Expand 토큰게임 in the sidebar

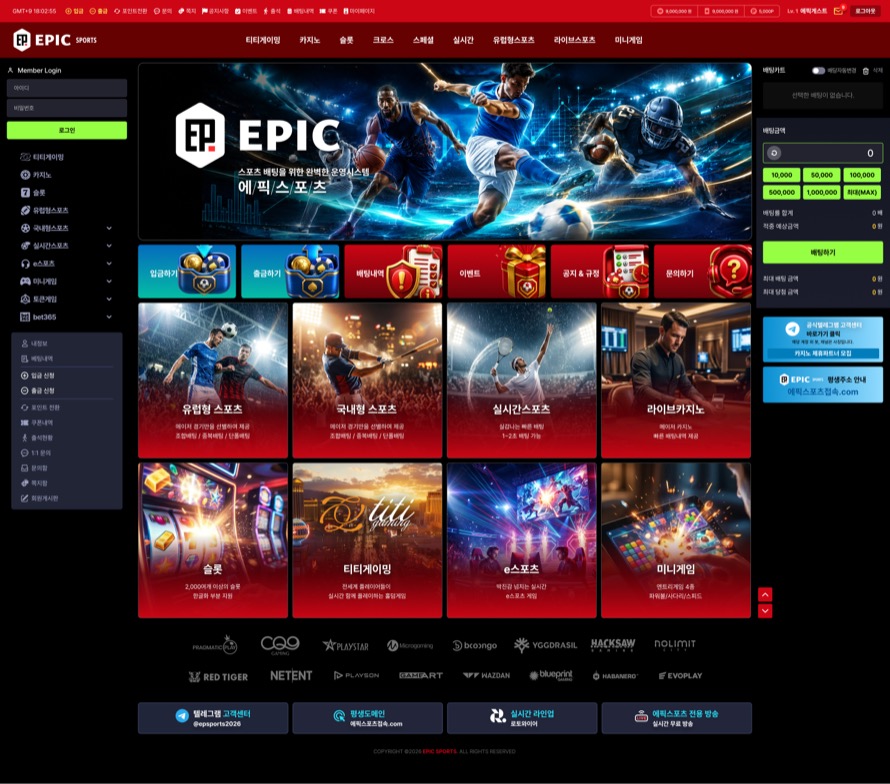click(x=109, y=299)
